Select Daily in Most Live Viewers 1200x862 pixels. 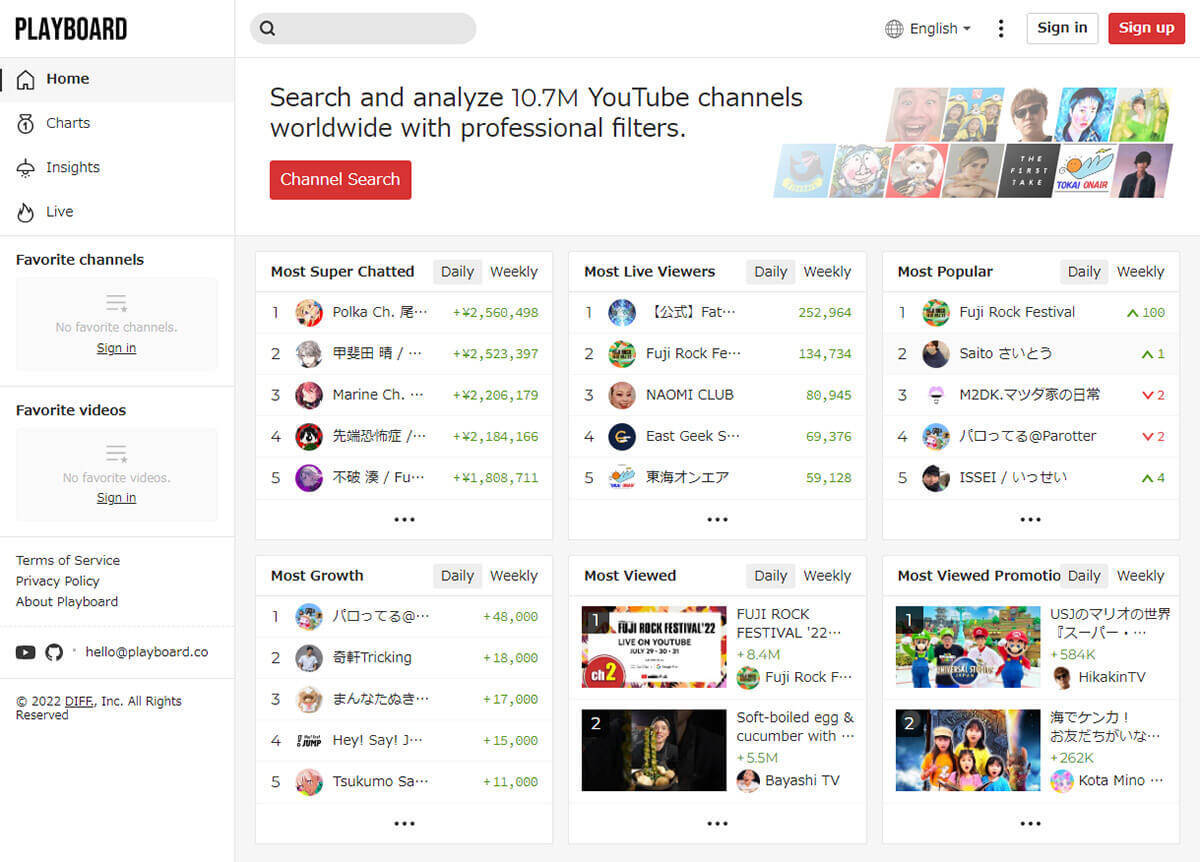(x=770, y=272)
